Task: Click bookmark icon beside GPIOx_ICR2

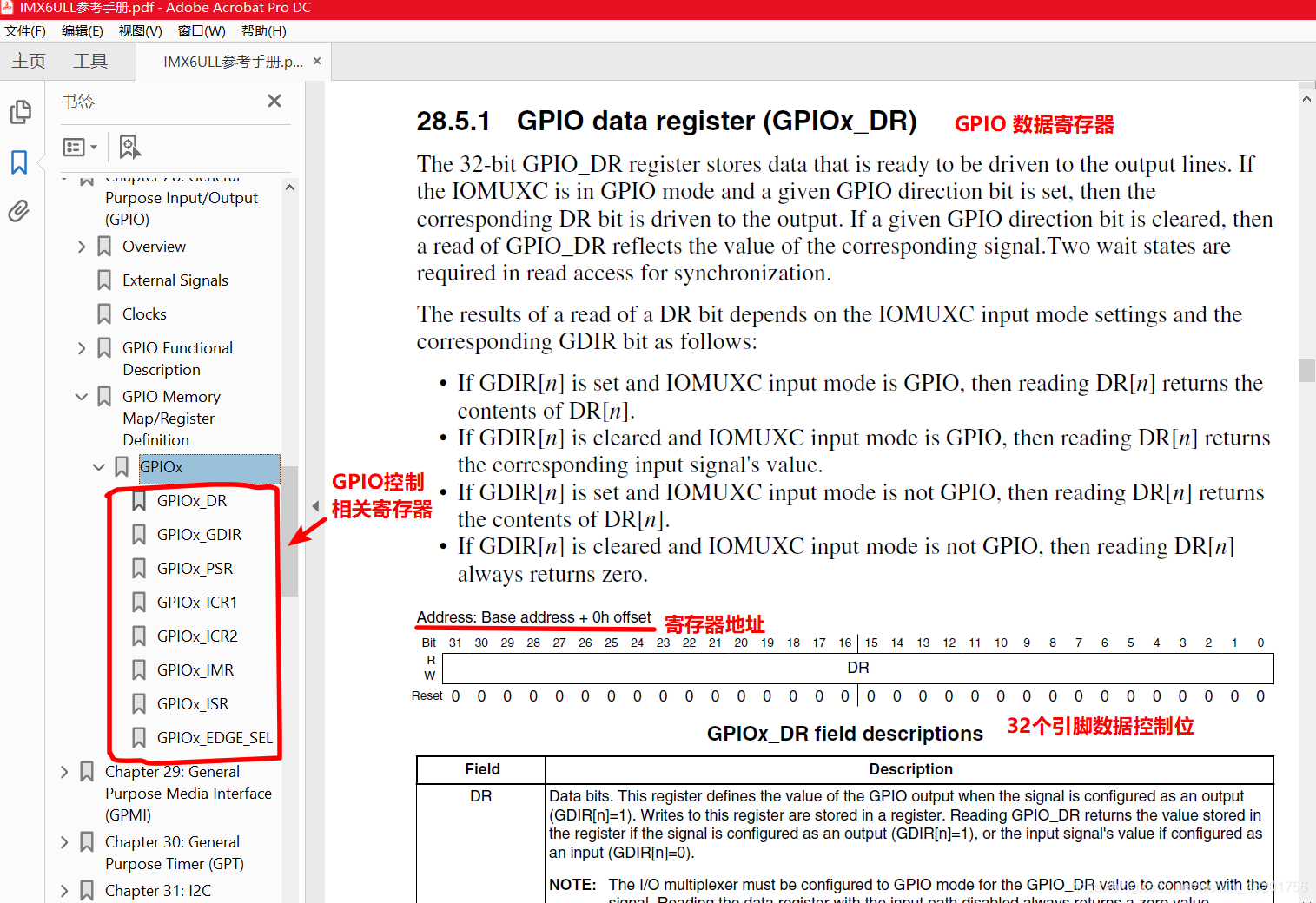Action: (139, 636)
